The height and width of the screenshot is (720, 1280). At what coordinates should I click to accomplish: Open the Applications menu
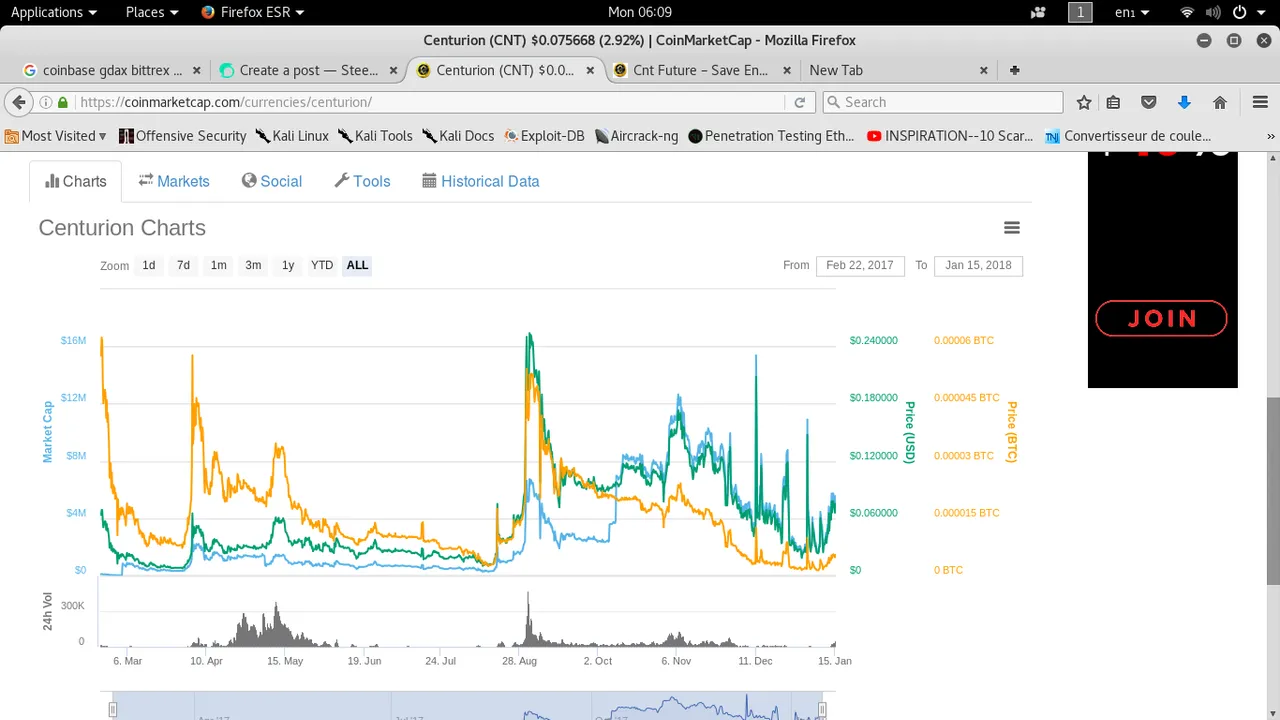54,12
